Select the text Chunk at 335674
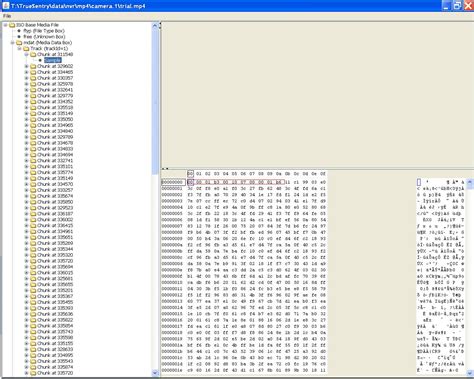 point(55,196)
